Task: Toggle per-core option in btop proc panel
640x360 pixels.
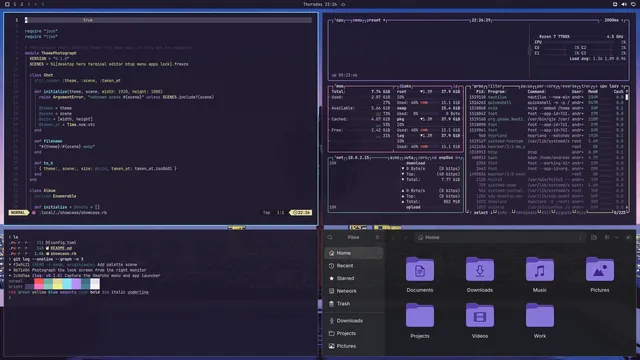Action: pos(546,86)
